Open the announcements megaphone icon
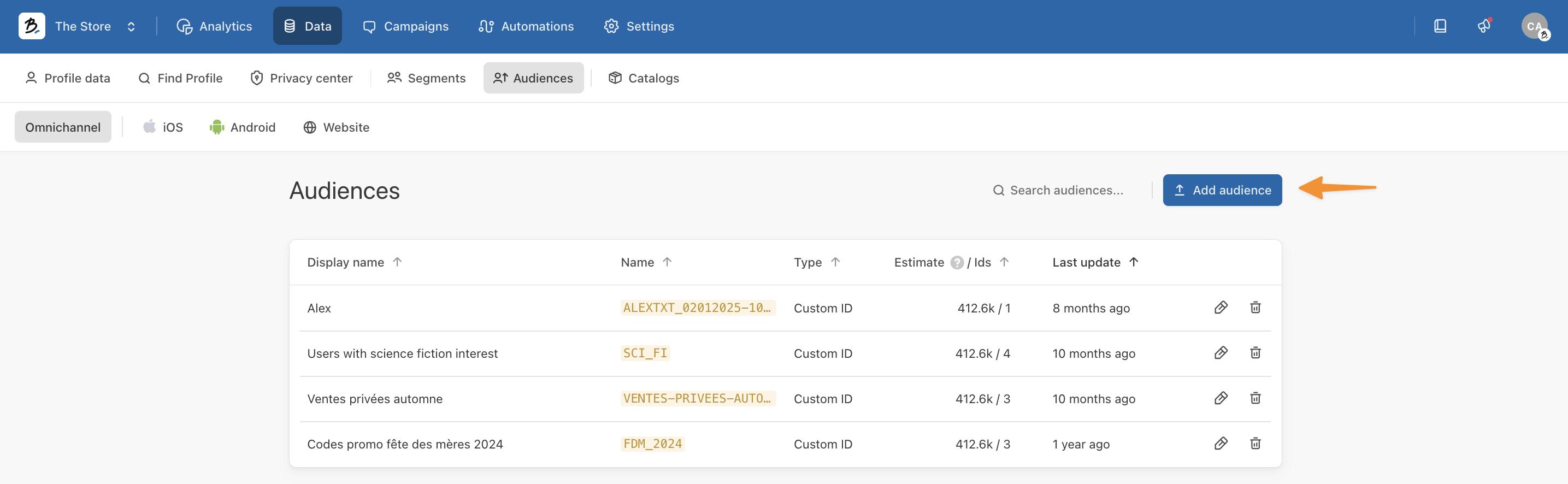 (1484, 26)
